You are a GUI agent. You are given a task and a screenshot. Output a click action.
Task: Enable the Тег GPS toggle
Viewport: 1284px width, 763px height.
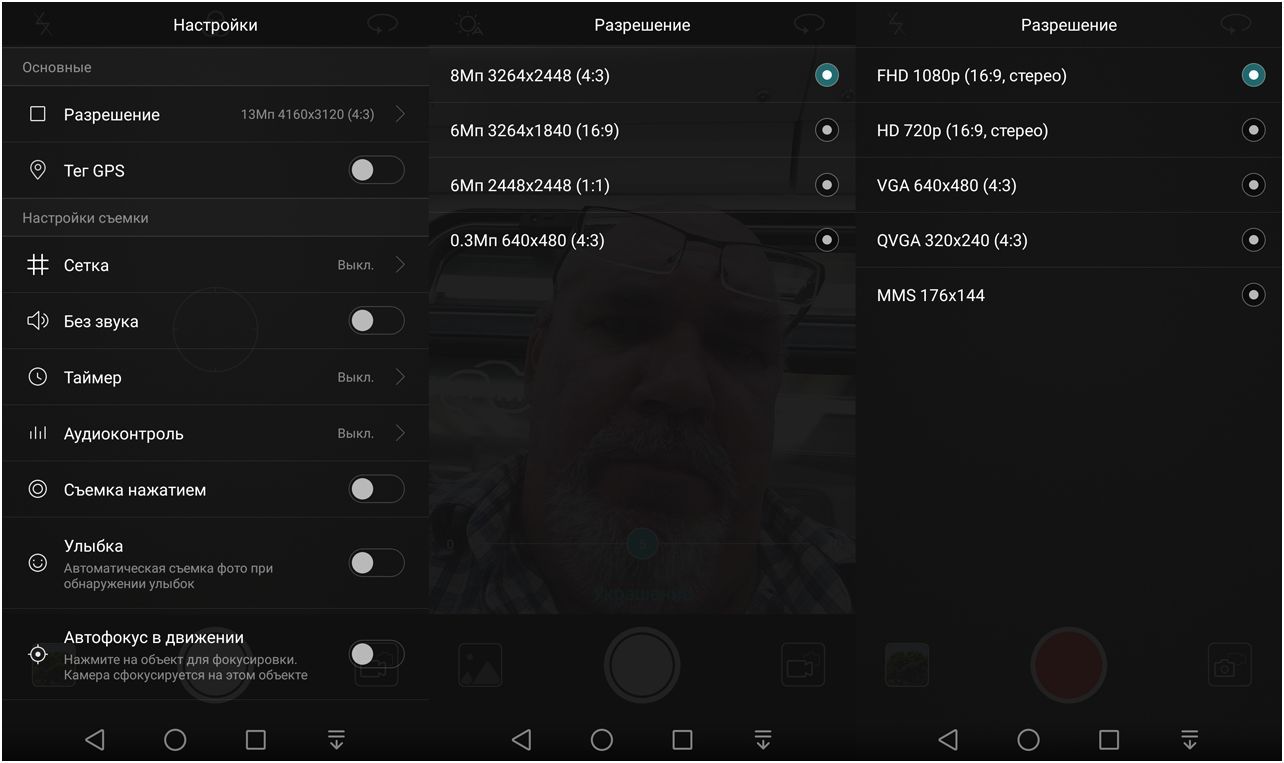pyautogui.click(x=377, y=170)
